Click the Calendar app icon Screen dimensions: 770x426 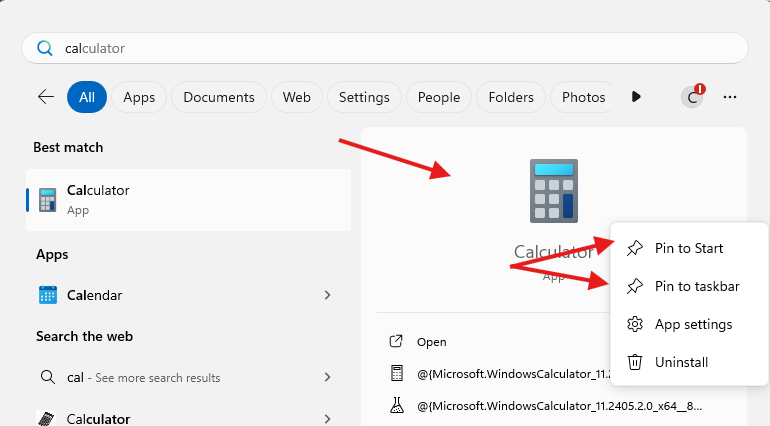[48, 295]
